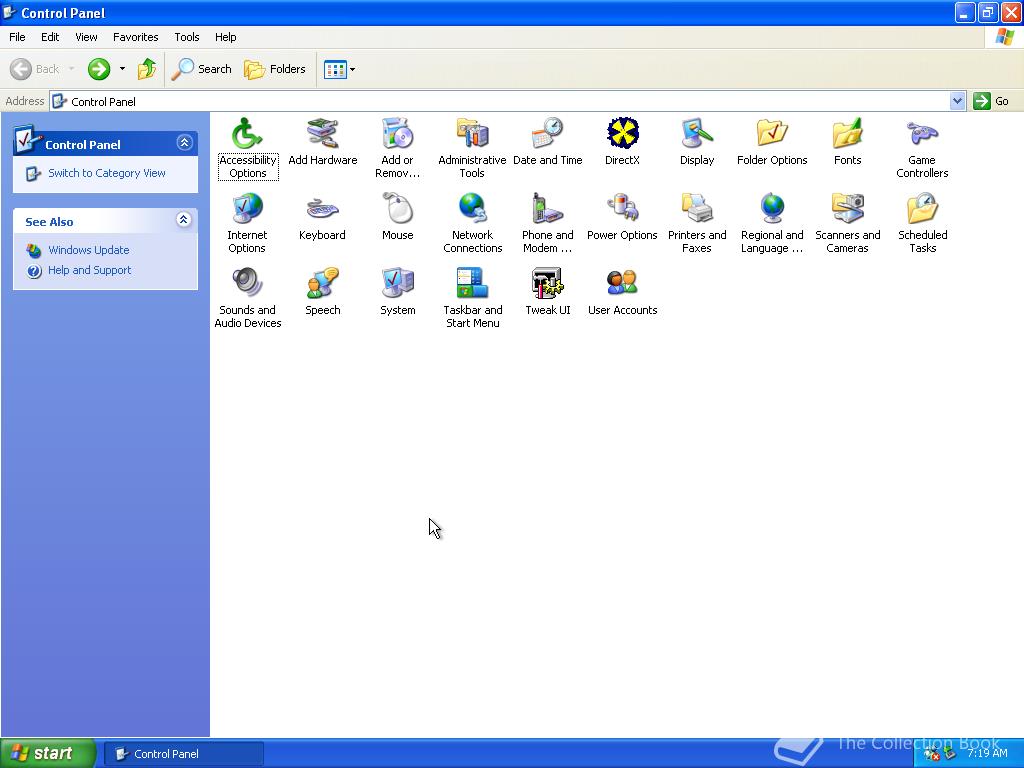The width and height of the screenshot is (1024, 768).
Task: Open the Favorites menu
Action: click(x=135, y=37)
